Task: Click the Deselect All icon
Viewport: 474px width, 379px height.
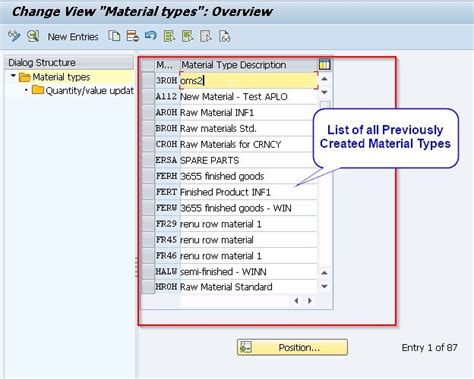Action: pos(206,36)
